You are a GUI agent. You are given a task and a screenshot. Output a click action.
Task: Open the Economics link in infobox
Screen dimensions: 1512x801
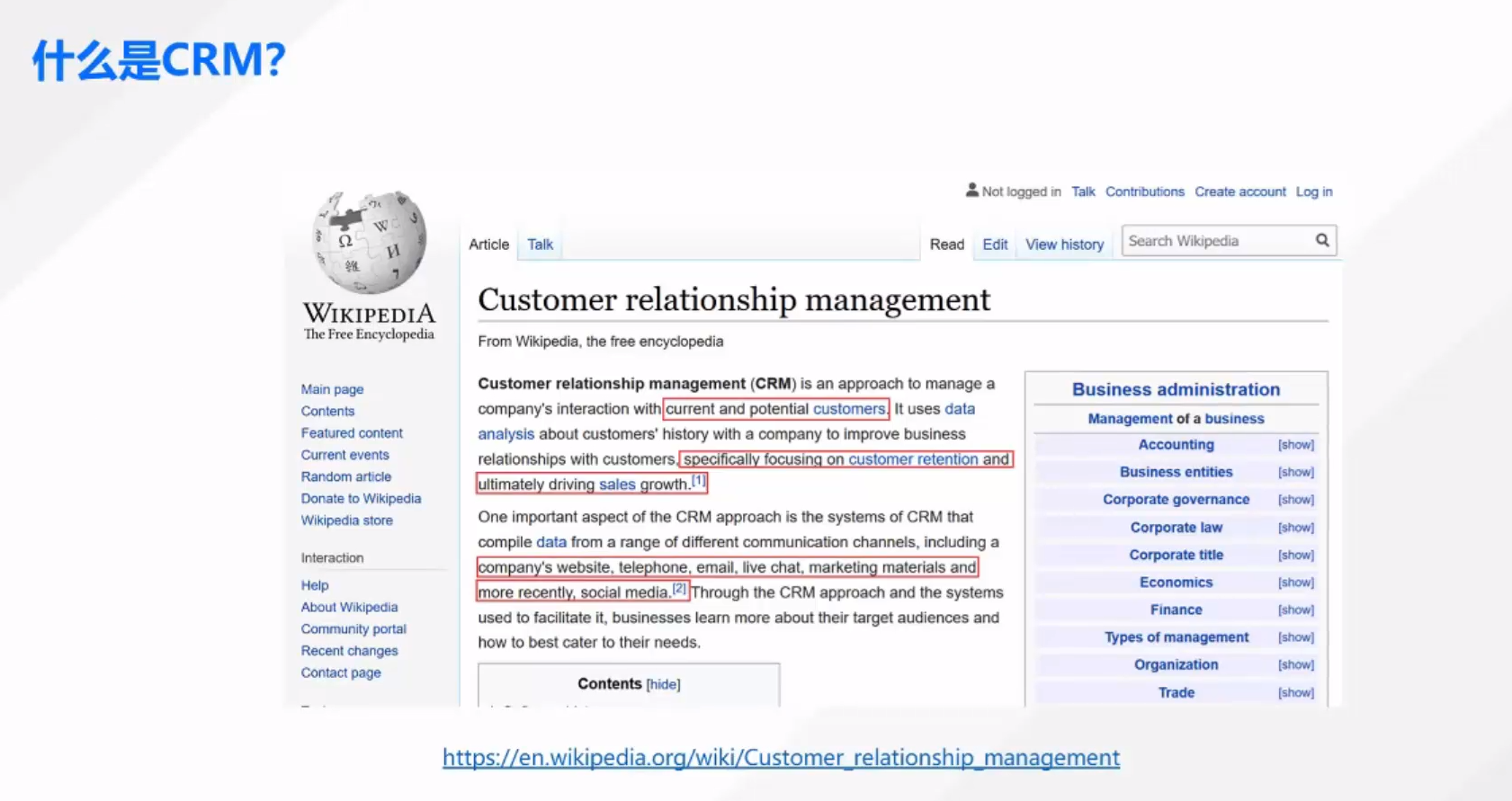pos(1176,583)
